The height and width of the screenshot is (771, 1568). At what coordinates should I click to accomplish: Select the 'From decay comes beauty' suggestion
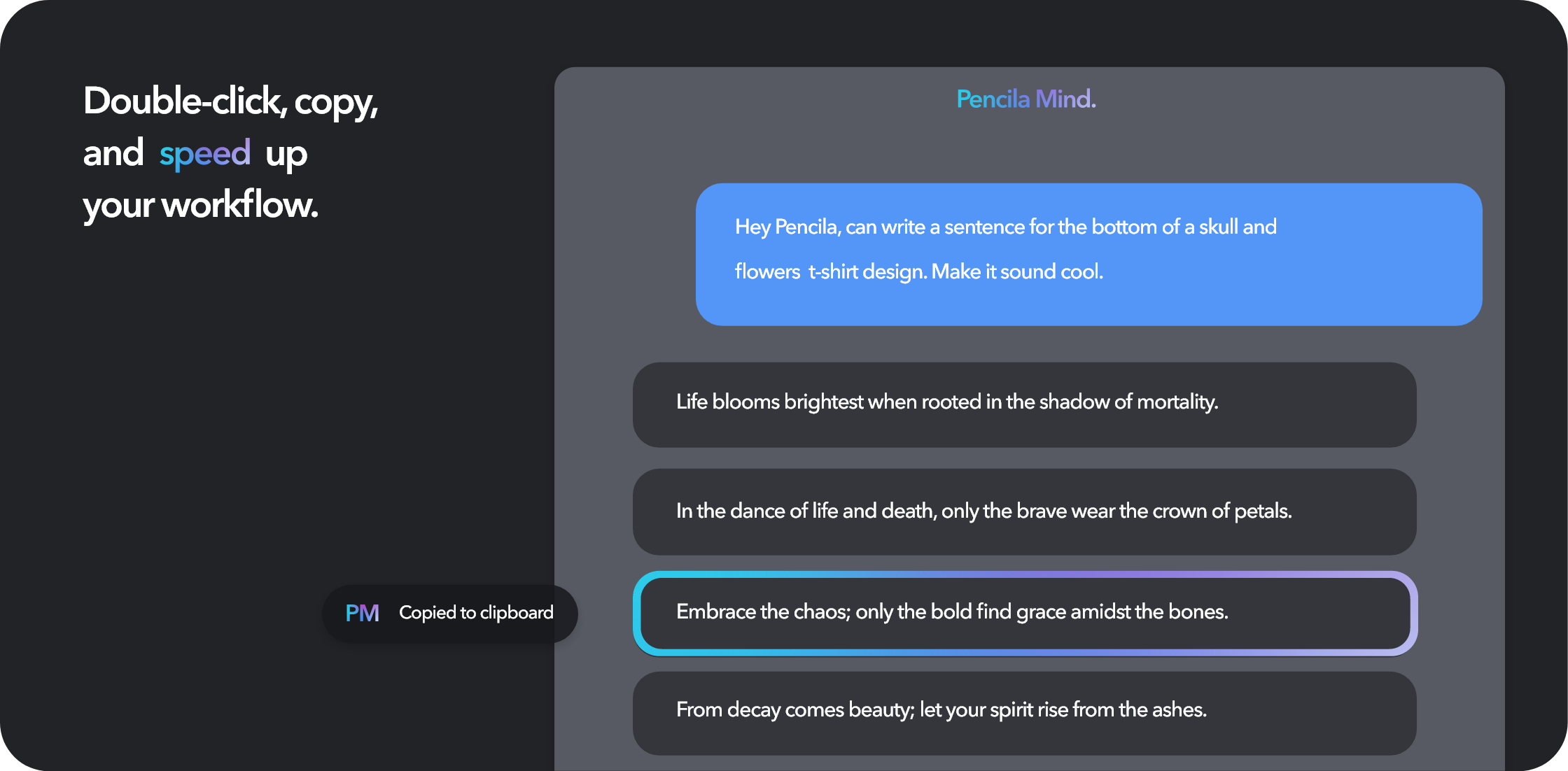(1024, 712)
